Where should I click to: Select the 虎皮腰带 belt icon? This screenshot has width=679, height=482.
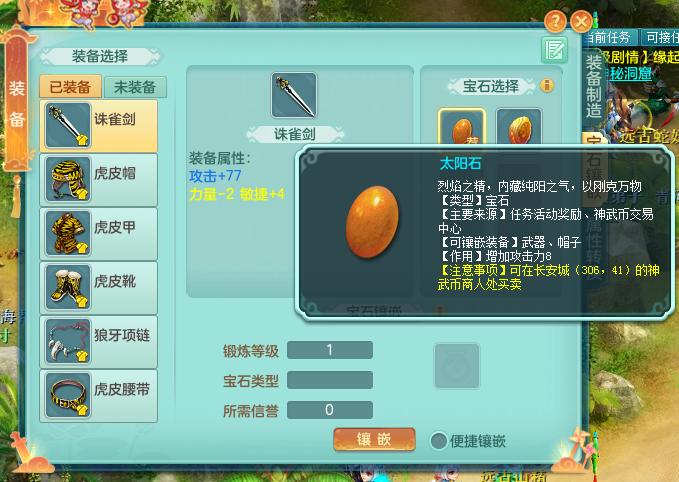[x=68, y=395]
